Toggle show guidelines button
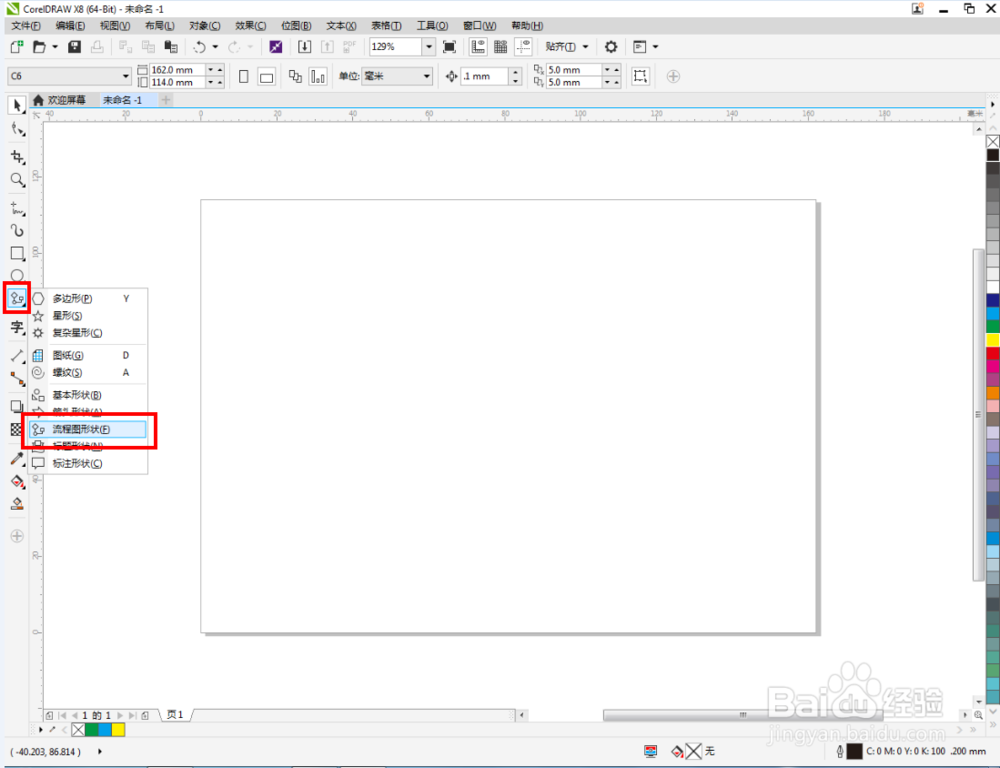This screenshot has width=1000, height=768. (524, 47)
